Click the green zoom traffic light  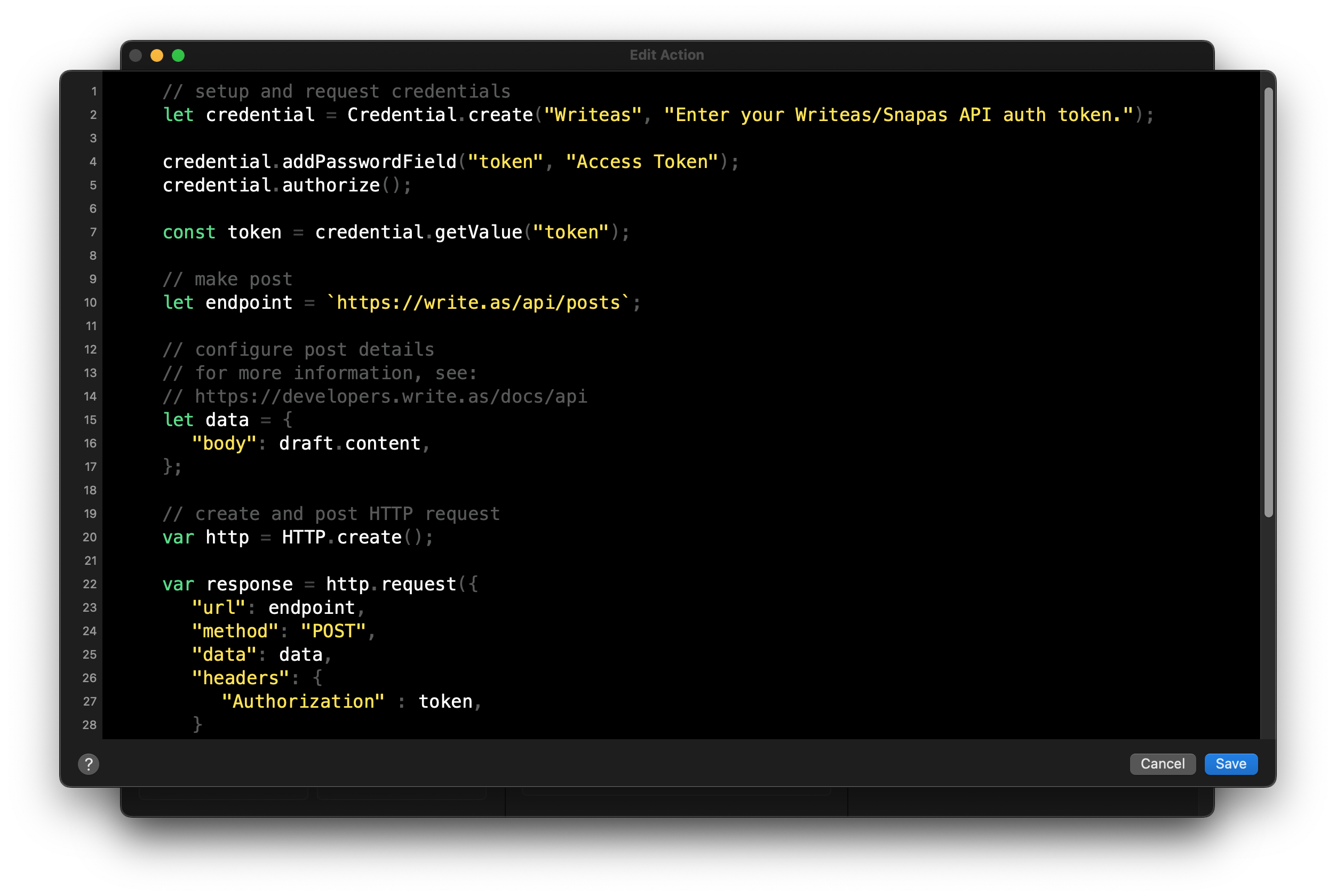click(178, 55)
